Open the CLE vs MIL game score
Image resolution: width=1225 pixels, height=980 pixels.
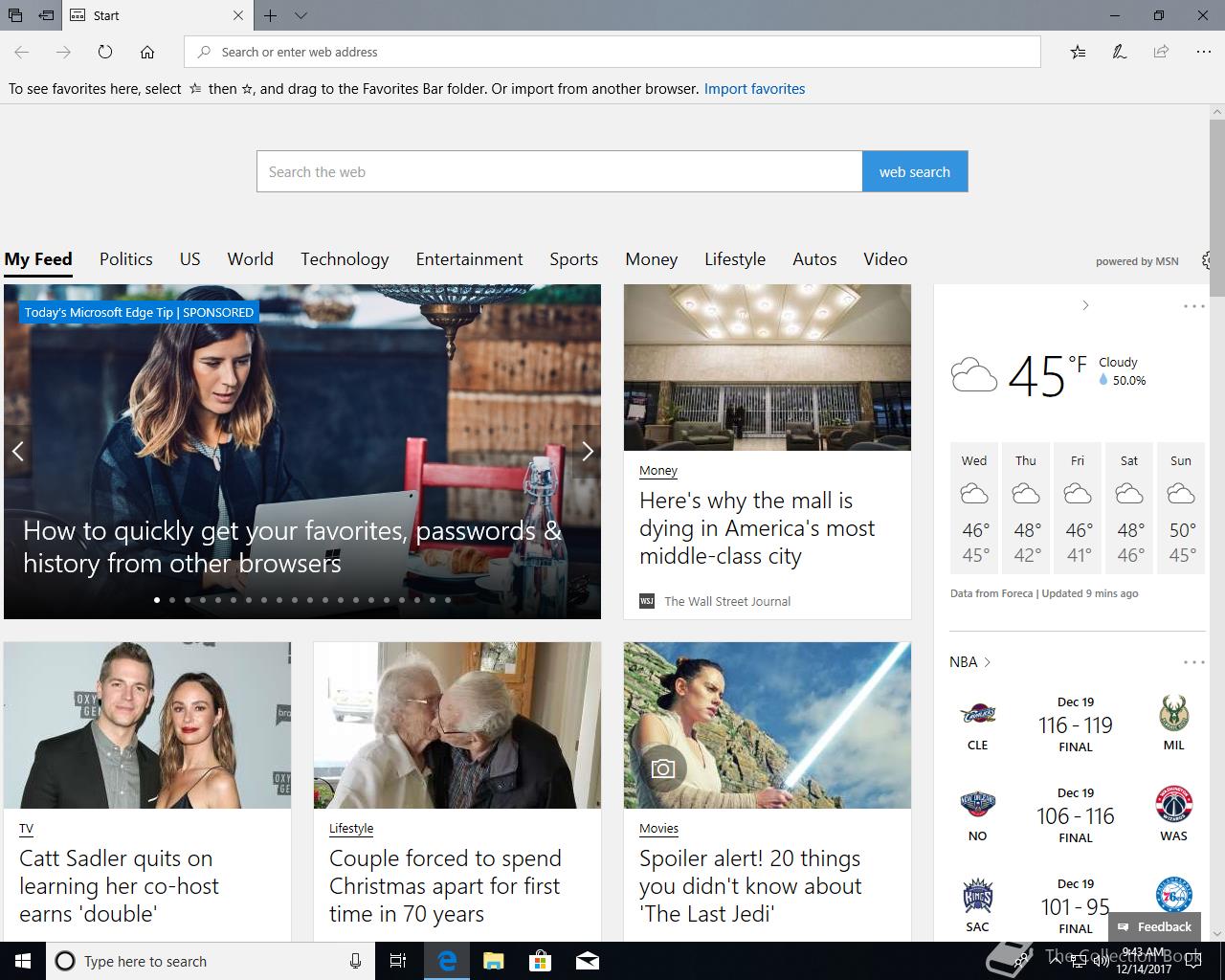click(1076, 725)
